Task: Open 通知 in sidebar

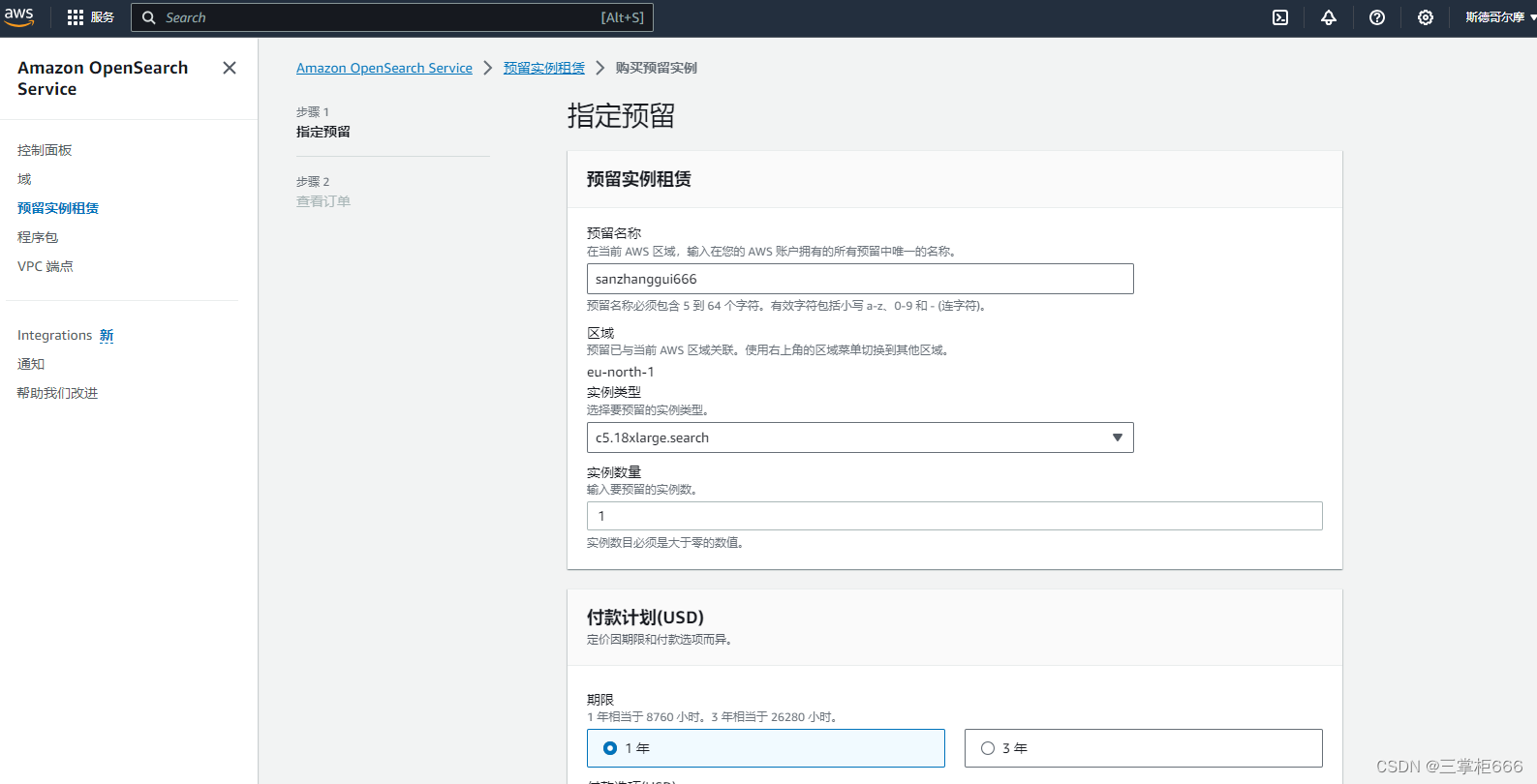Action: coord(31,364)
